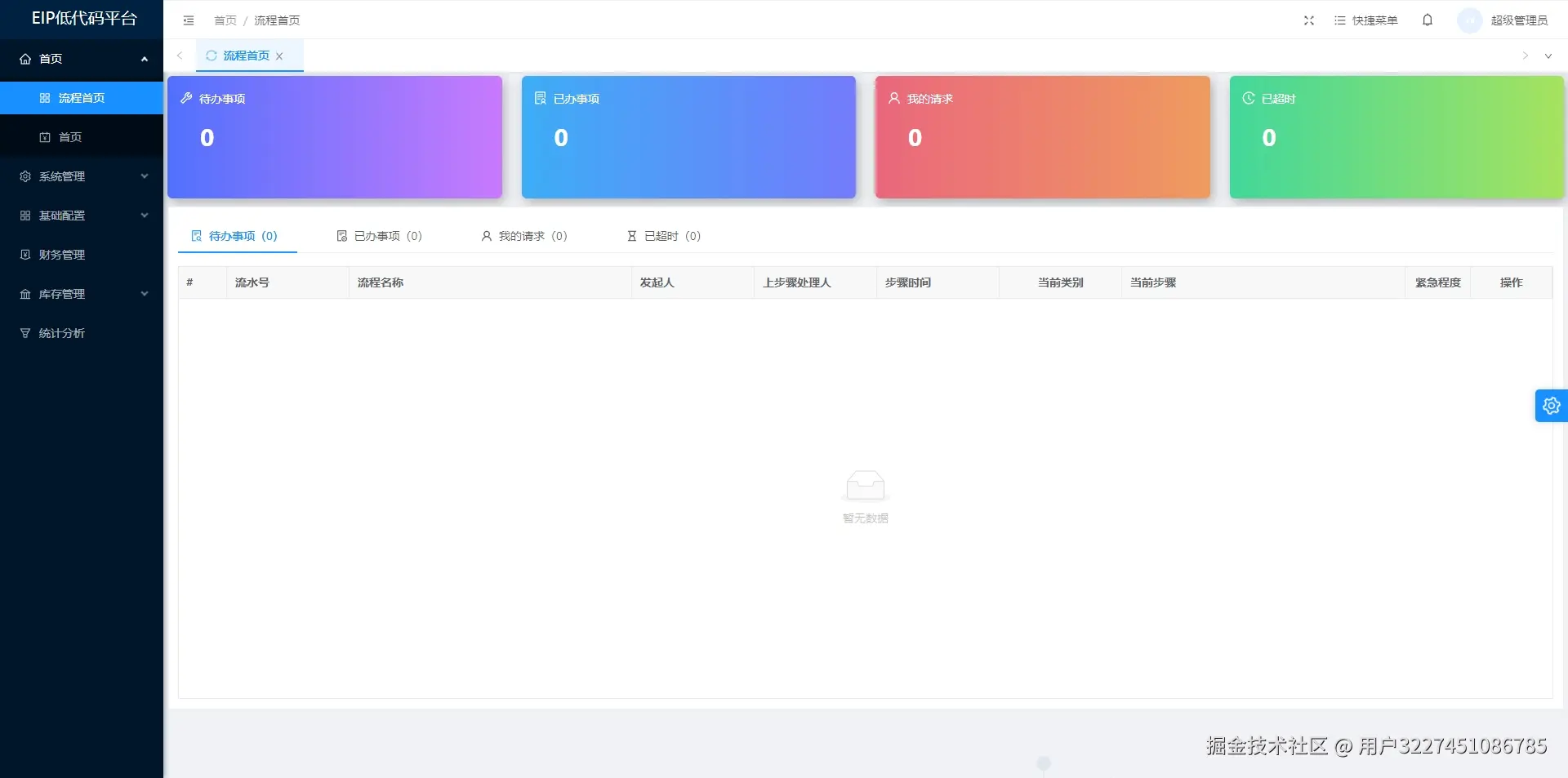The width and height of the screenshot is (1568, 778).
Task: Expand the 基础配置 sidebar menu
Action: [x=82, y=216]
